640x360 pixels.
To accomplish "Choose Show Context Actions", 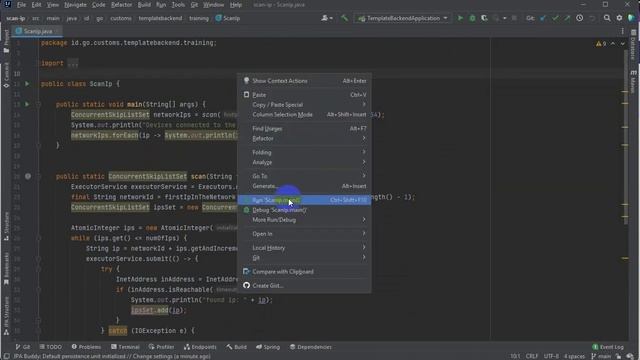I will pos(304,81).
